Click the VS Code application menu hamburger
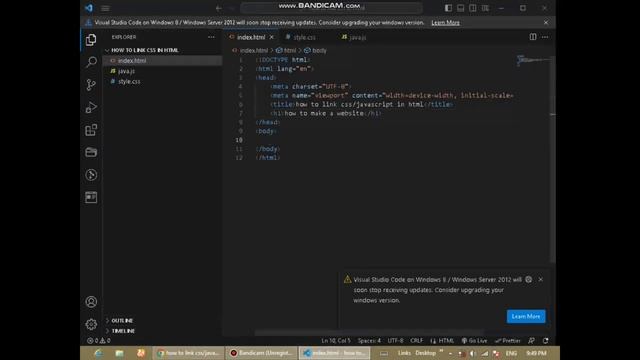This screenshot has width=640, height=360. pyautogui.click(x=105, y=8)
